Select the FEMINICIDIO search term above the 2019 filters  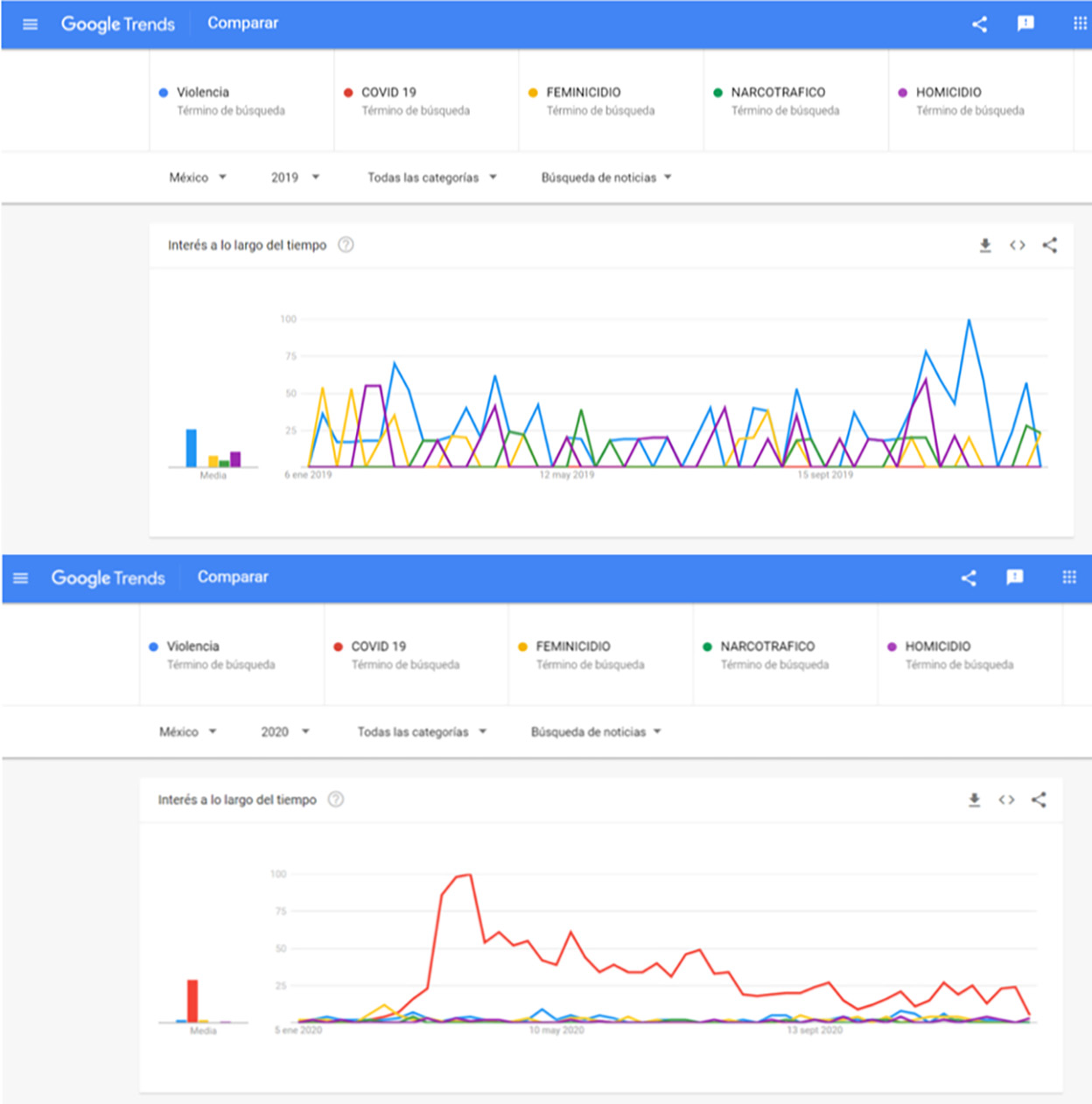(x=584, y=93)
